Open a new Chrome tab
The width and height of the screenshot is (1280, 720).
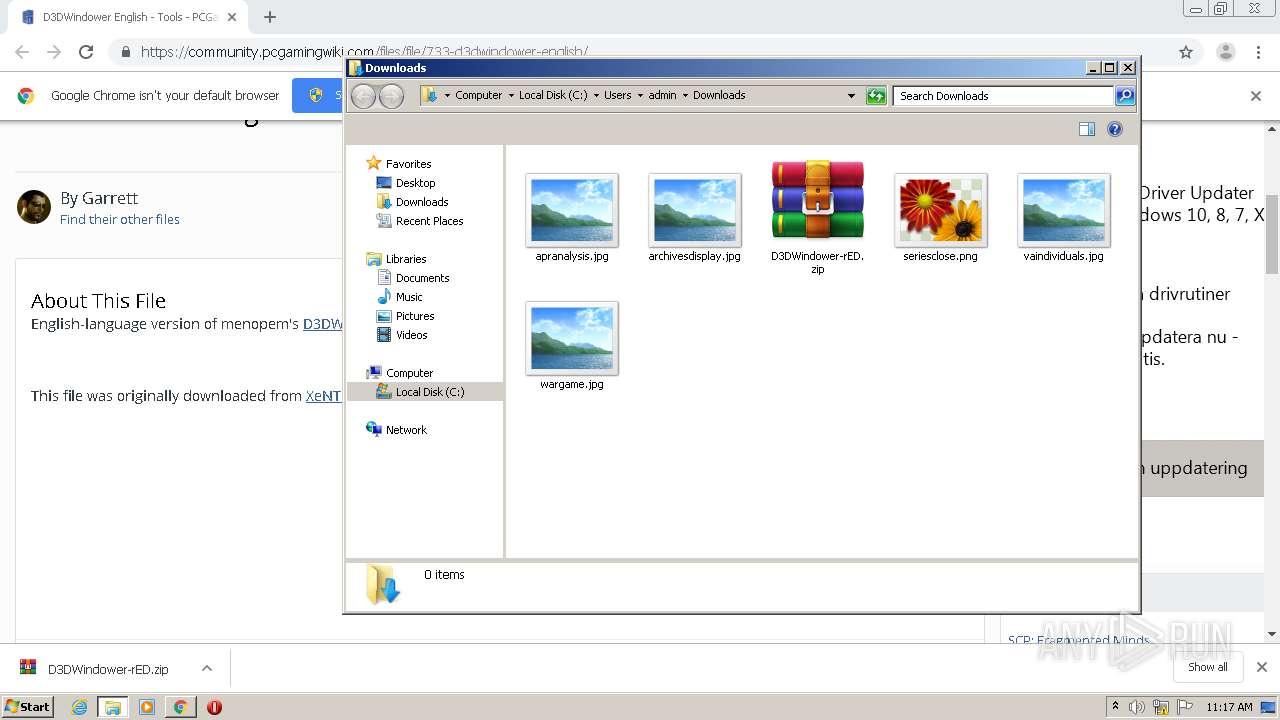270,17
